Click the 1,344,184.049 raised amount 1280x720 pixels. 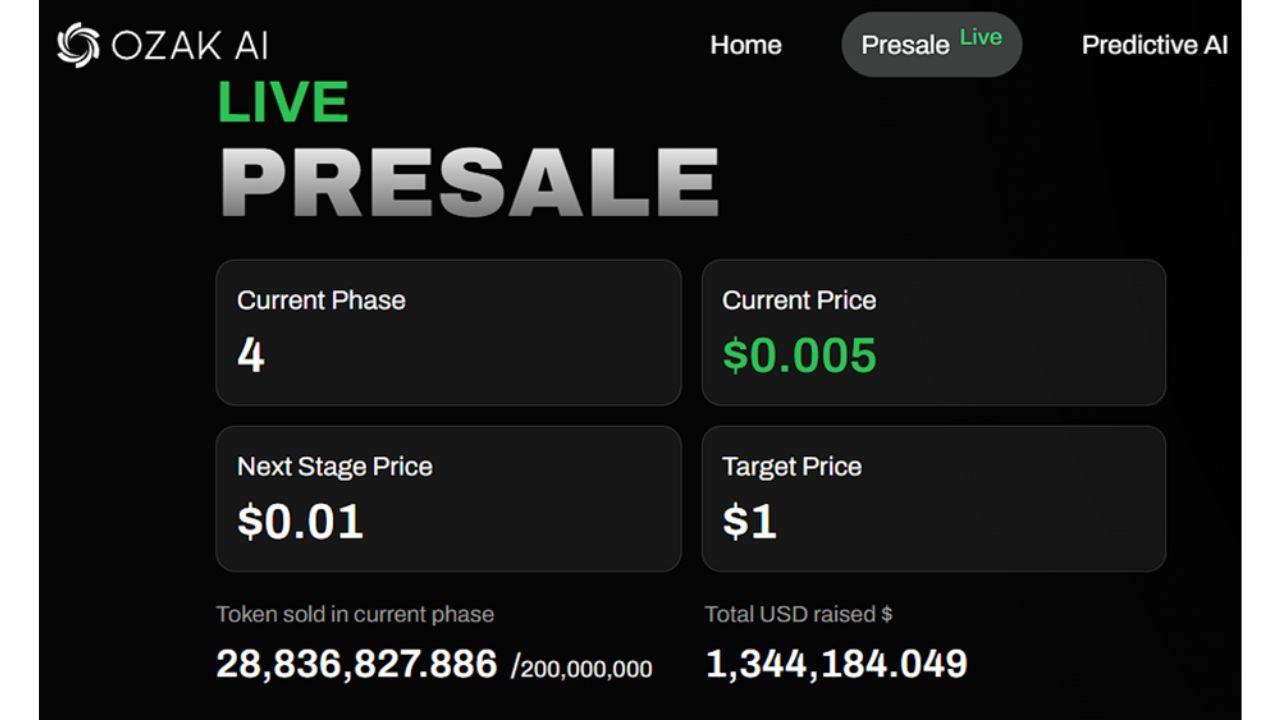836,664
